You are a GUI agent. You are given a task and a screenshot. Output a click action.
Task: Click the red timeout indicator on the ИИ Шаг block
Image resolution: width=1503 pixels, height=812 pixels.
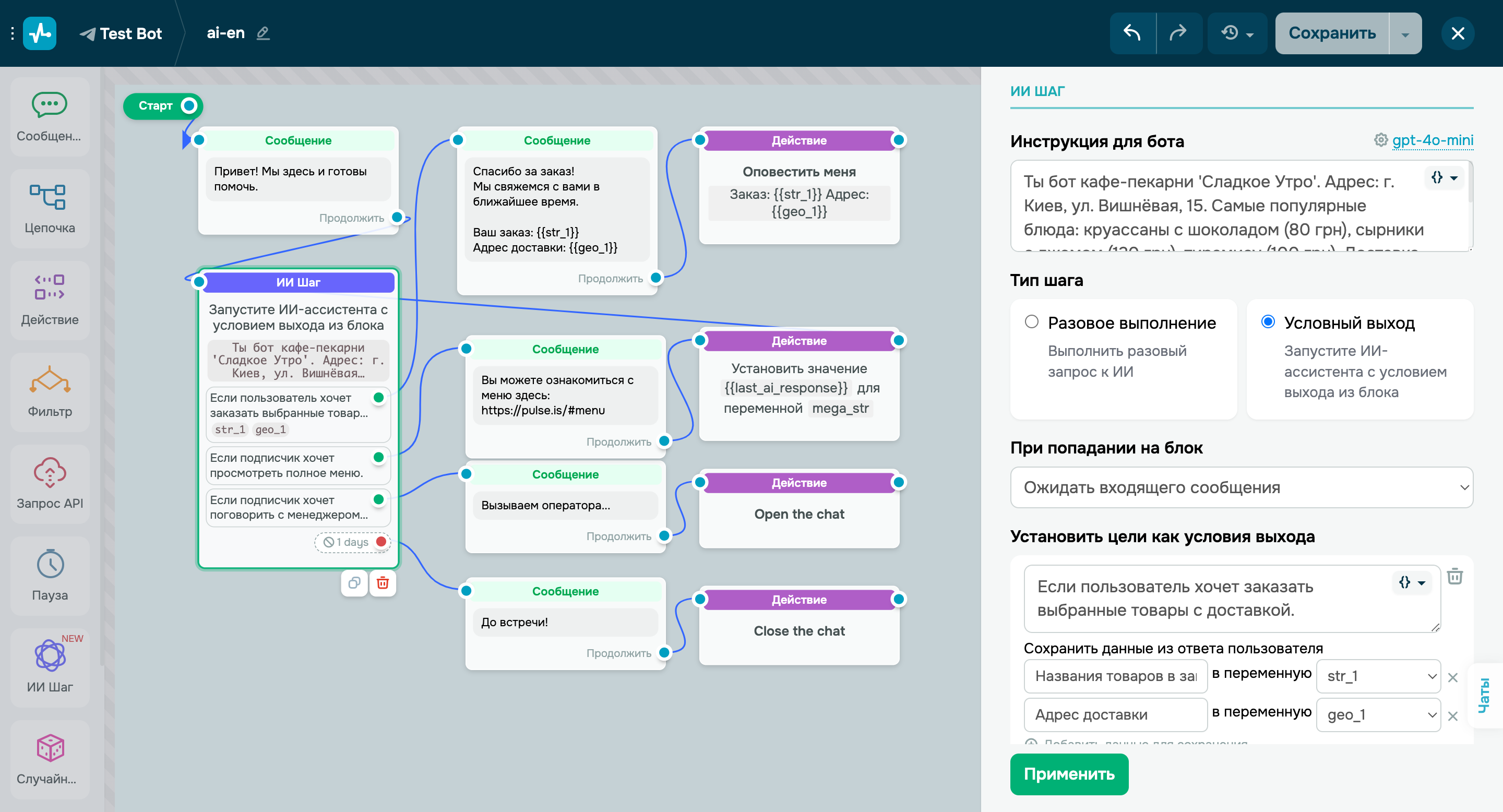[381, 542]
